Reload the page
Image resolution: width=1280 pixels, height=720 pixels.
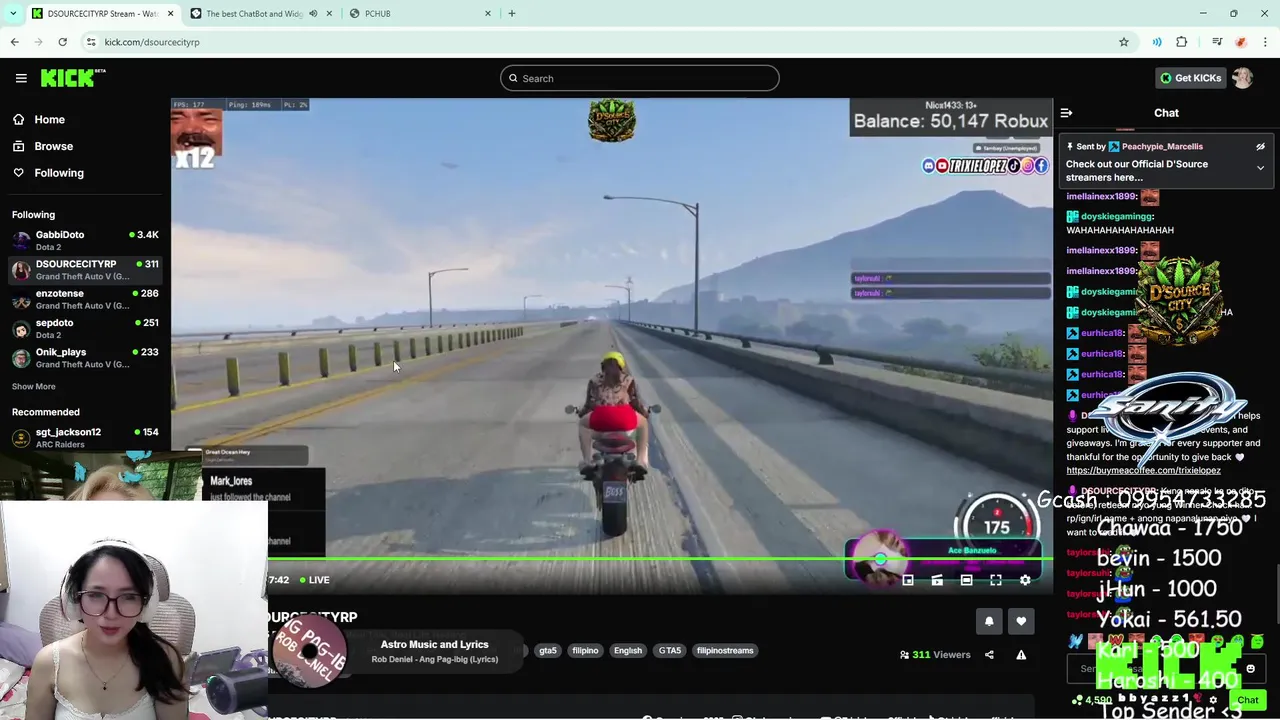tap(62, 42)
